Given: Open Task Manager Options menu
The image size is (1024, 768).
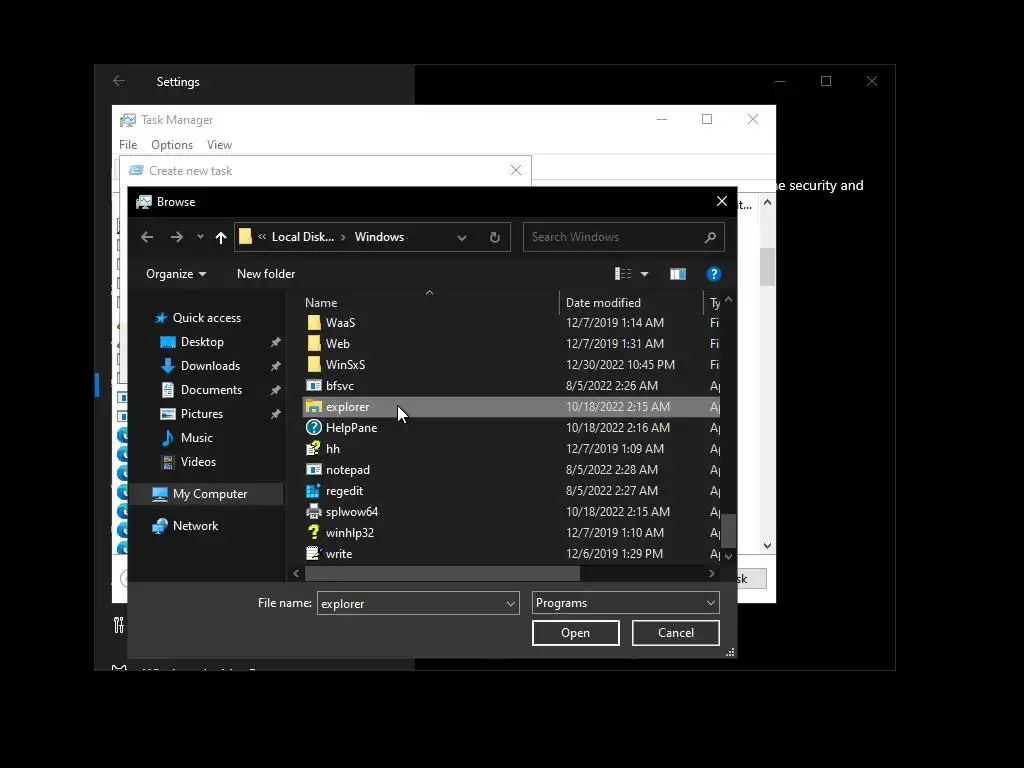Looking at the screenshot, I should (x=172, y=145).
